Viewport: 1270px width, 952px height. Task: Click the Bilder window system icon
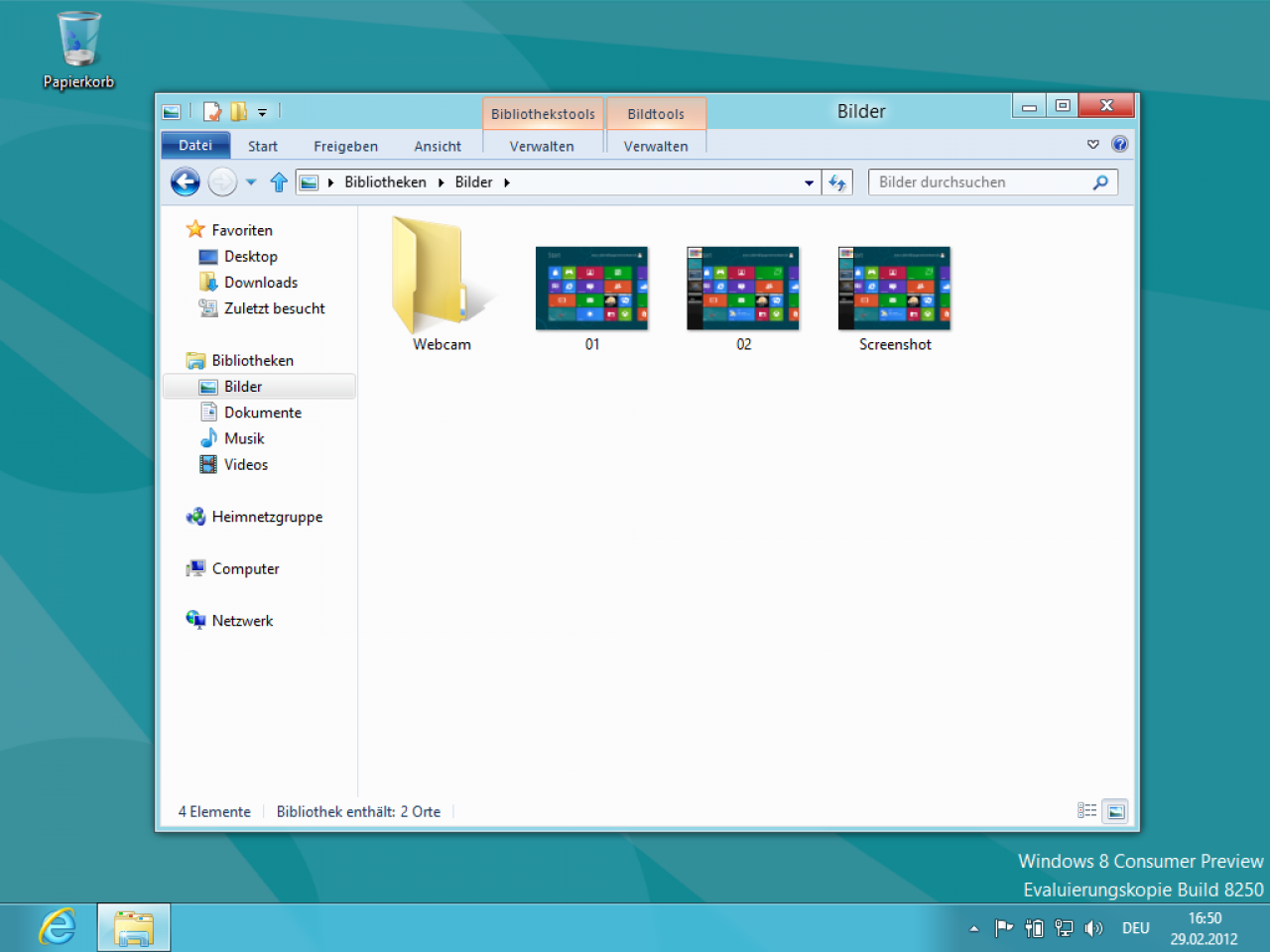pyautogui.click(x=172, y=112)
